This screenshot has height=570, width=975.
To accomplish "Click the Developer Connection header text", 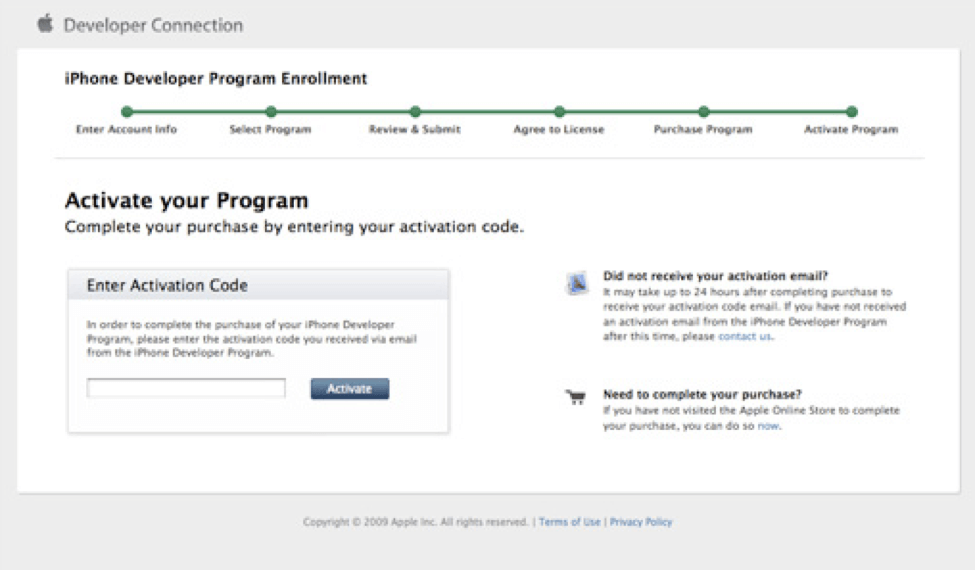I will point(153,25).
